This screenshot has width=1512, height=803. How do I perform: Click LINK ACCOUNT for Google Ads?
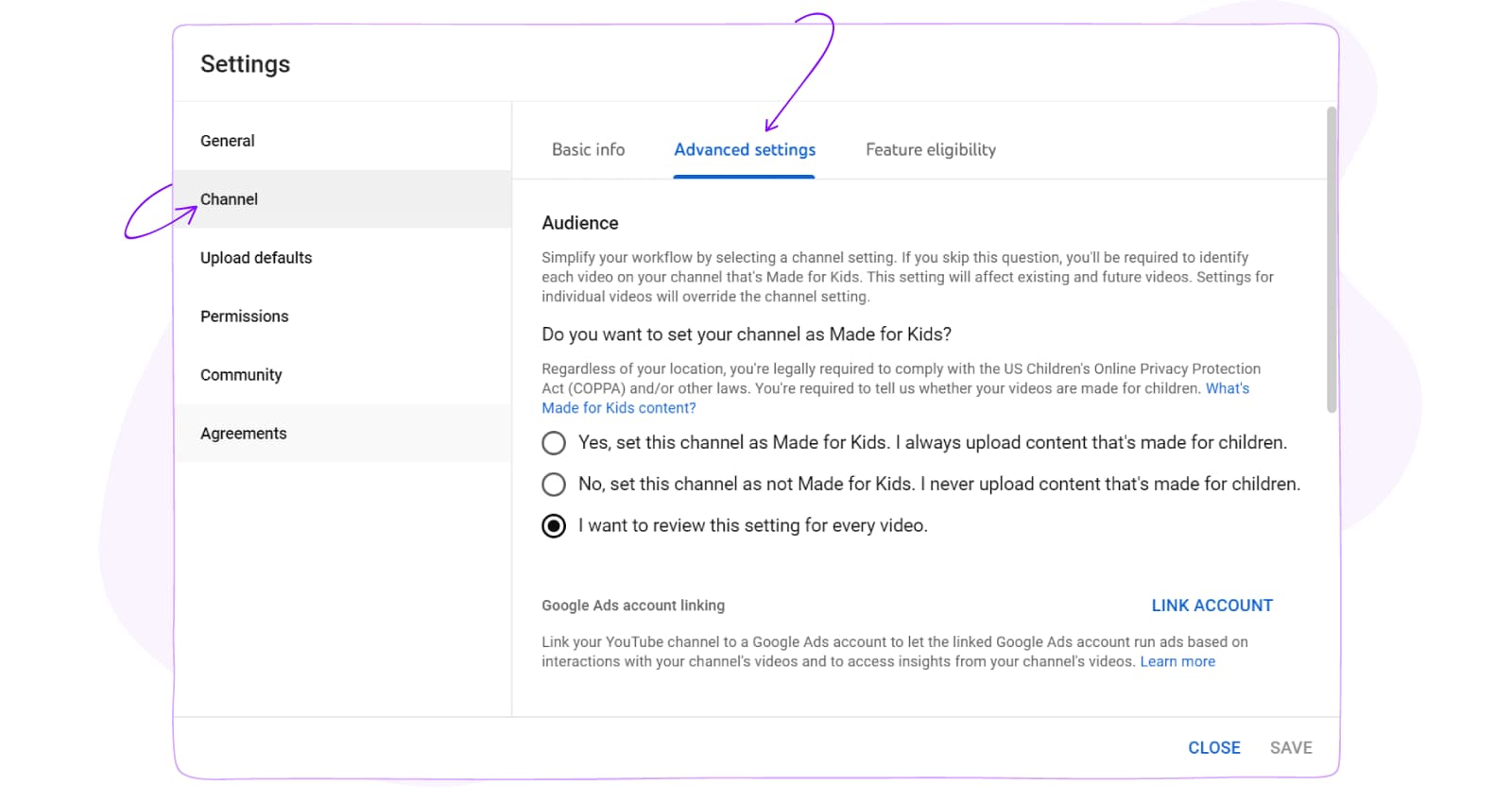[1211, 606]
